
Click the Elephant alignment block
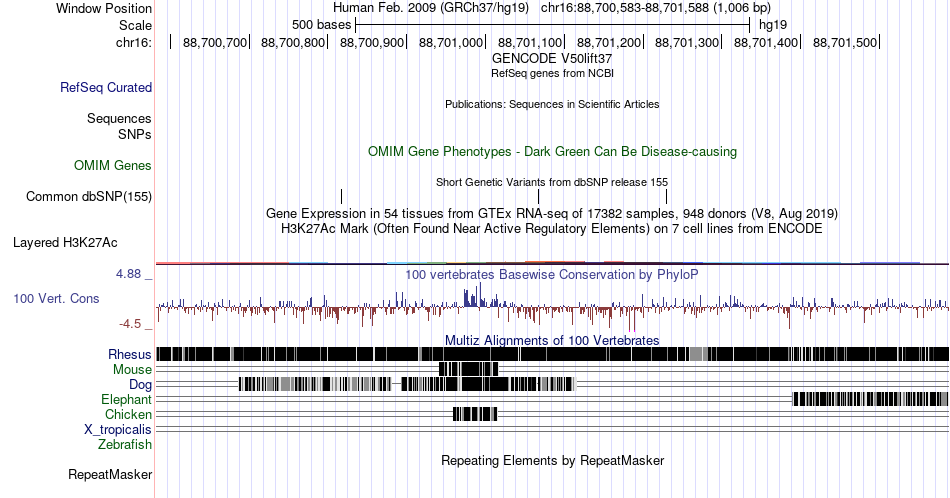tap(871, 399)
